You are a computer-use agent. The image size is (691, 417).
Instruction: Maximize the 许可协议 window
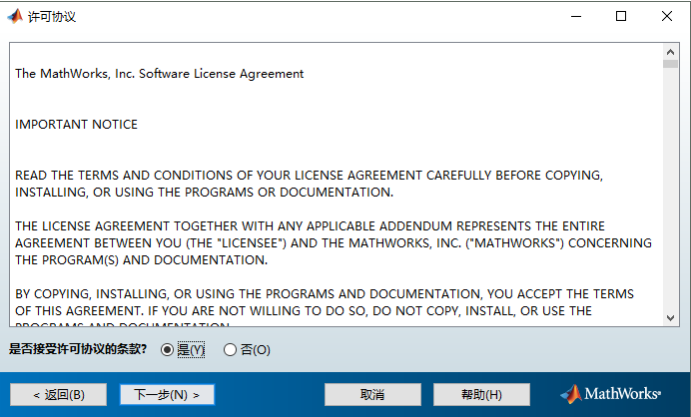[621, 16]
